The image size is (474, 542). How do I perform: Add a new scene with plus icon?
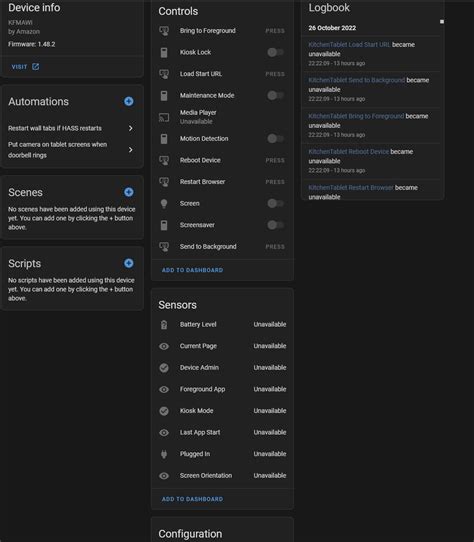[129, 192]
